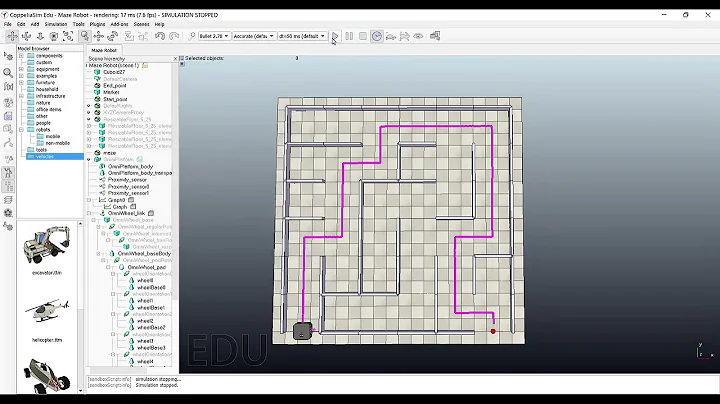This screenshot has width=720, height=404.
Task: Click the slow down simulation turtle icon
Action: click(391, 36)
